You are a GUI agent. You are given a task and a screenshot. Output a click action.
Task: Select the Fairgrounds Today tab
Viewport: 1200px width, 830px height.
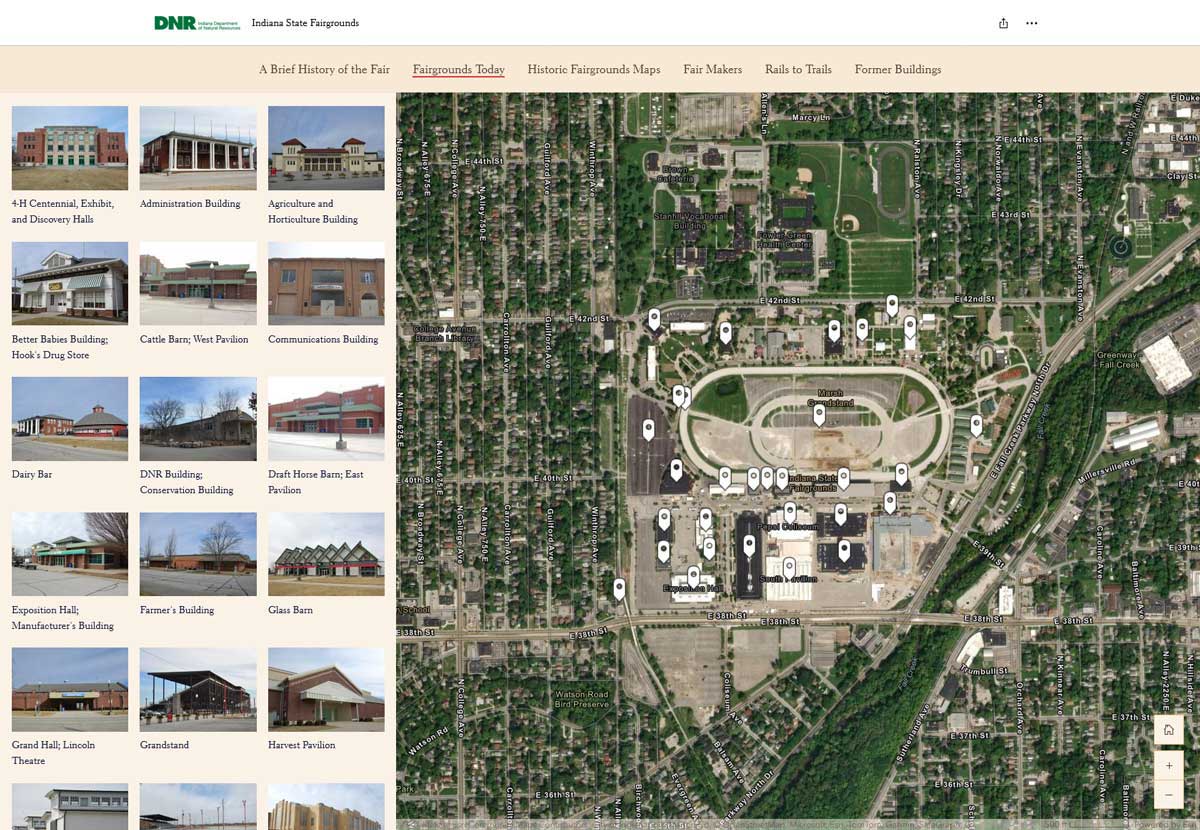click(x=458, y=69)
